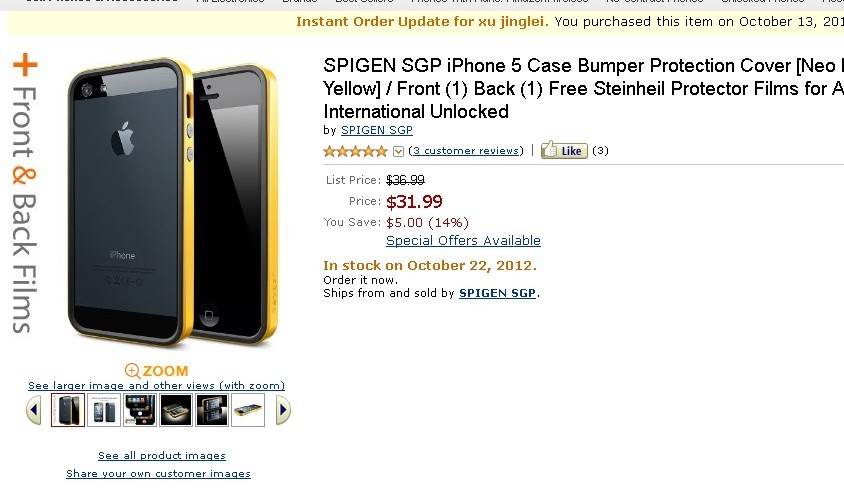Click the main iPhone 5 bumper product image

click(x=172, y=202)
